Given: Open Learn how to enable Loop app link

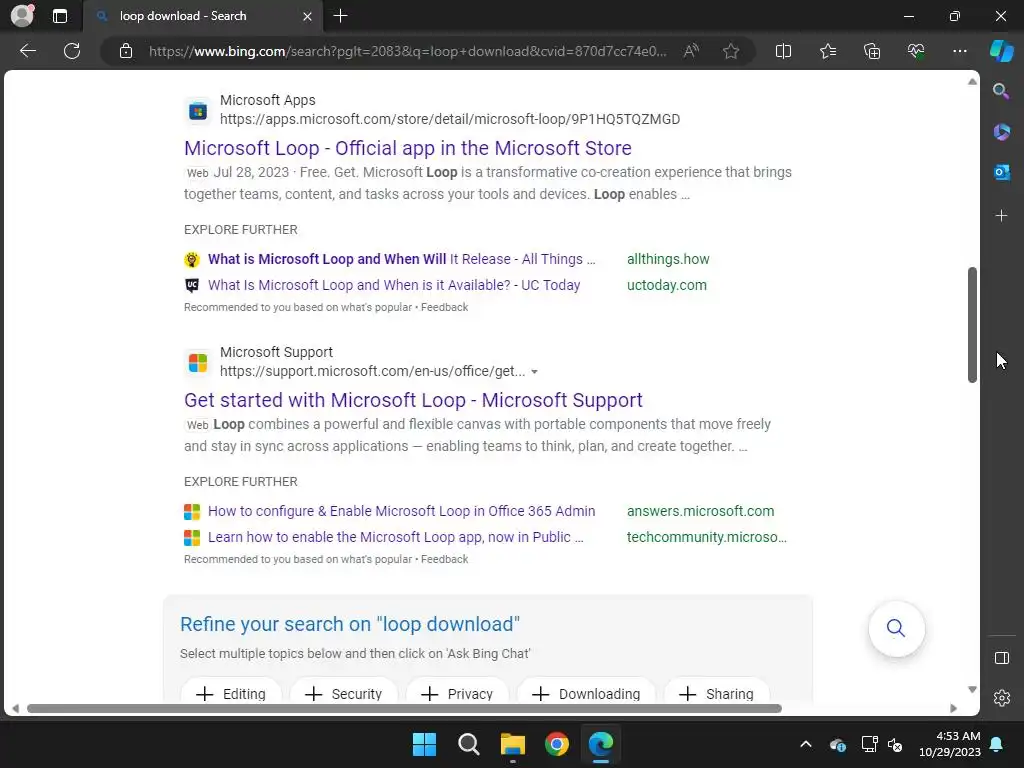Looking at the screenshot, I should pos(396,537).
